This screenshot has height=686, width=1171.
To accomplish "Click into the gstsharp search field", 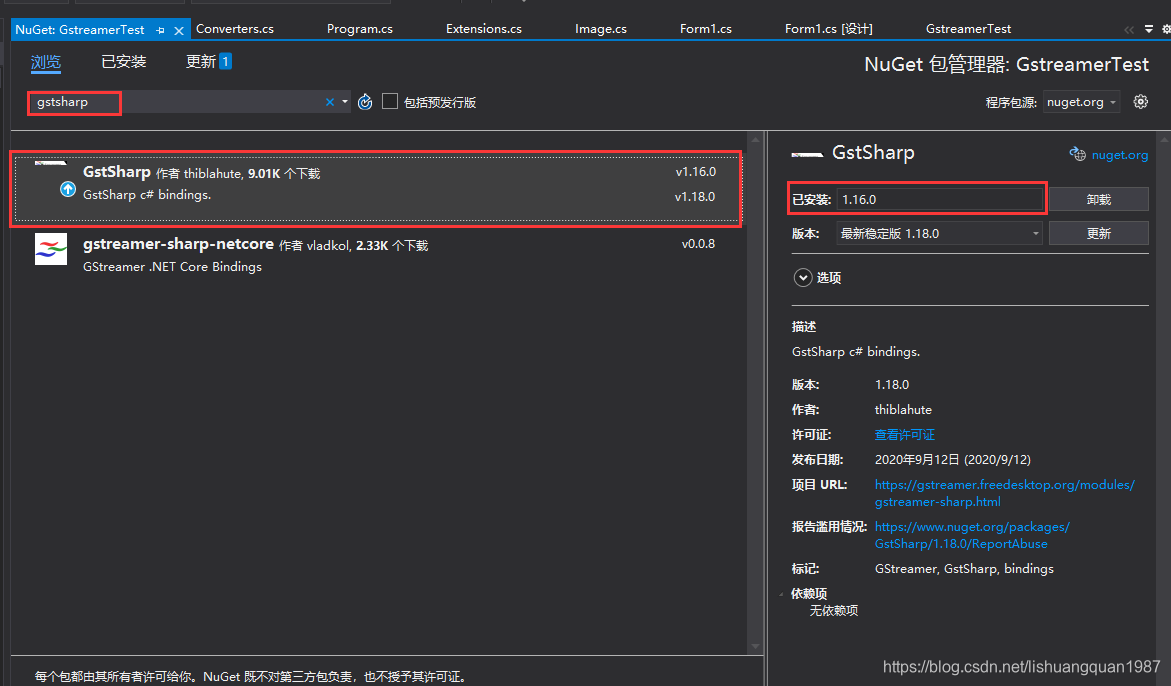I will tap(200, 102).
